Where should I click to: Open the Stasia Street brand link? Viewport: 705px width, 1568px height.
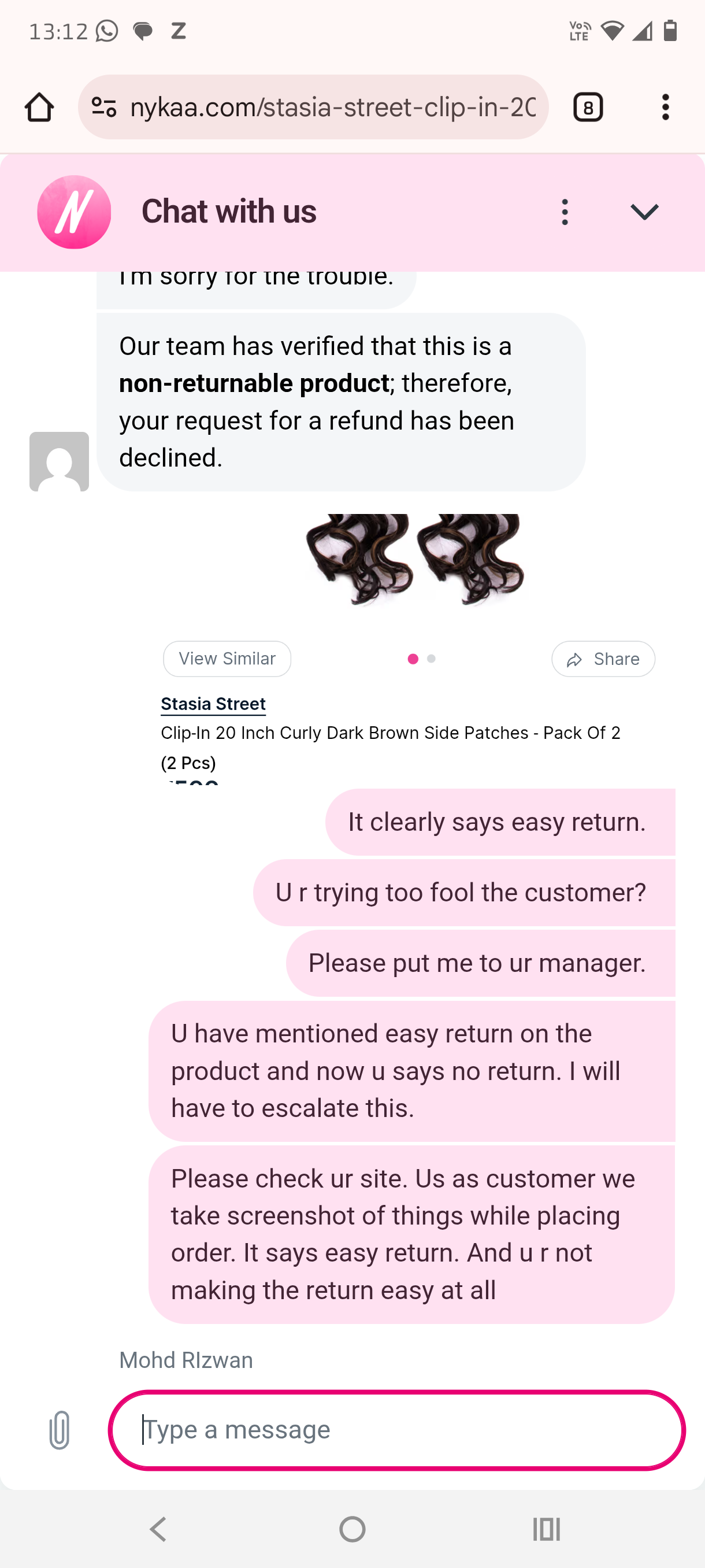click(213, 704)
